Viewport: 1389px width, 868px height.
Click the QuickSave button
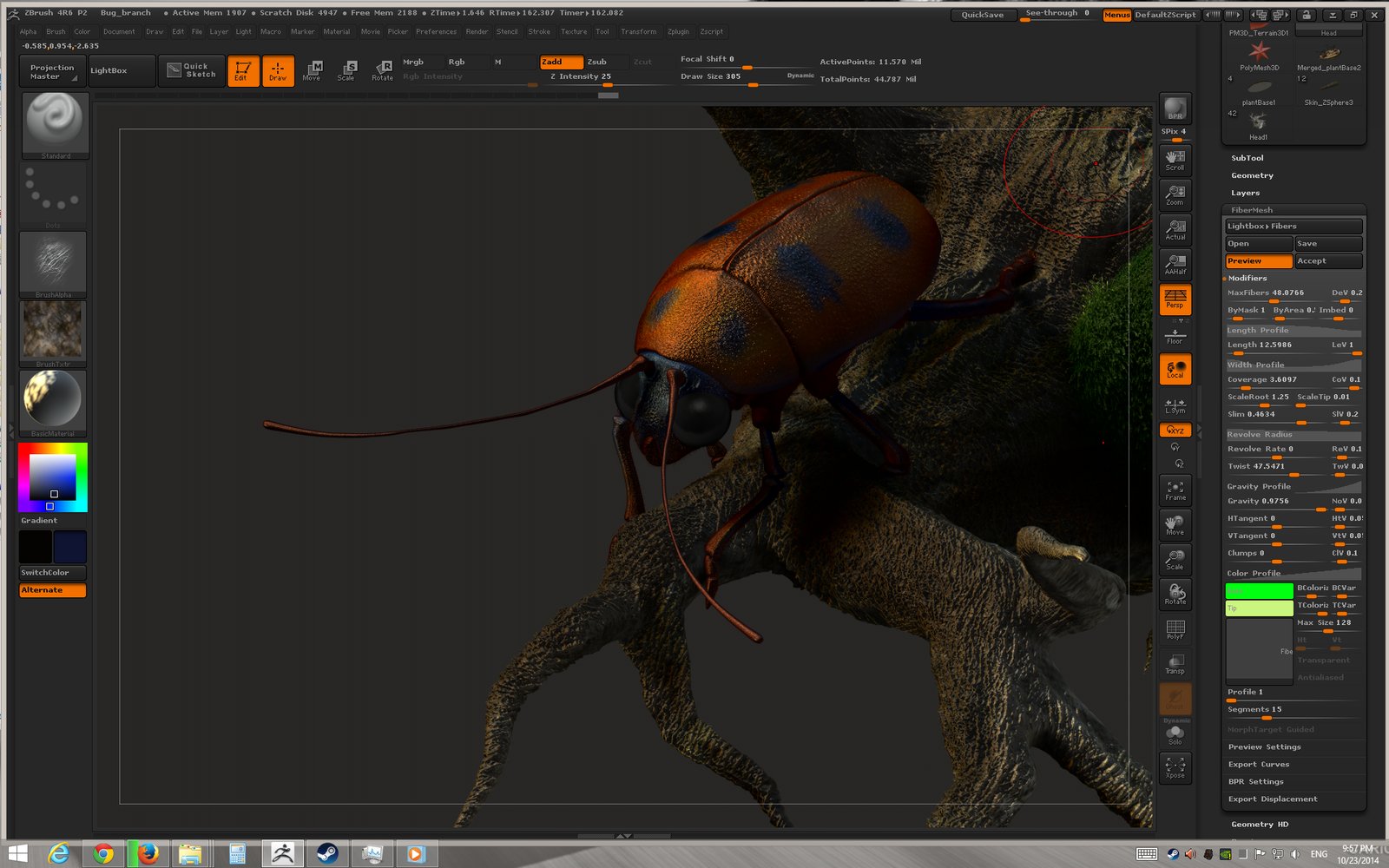tap(983, 15)
